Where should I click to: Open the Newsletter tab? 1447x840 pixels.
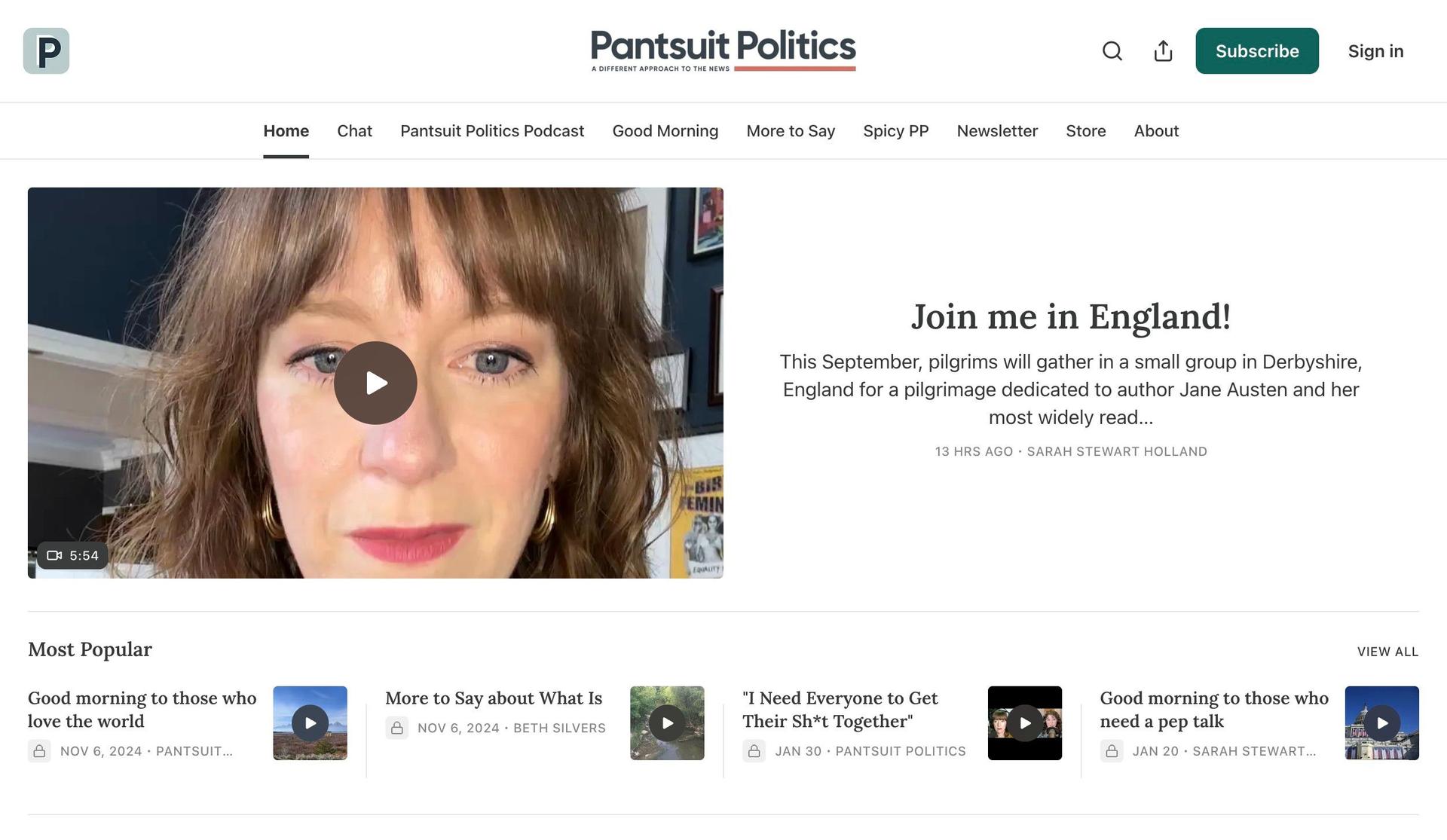click(997, 131)
